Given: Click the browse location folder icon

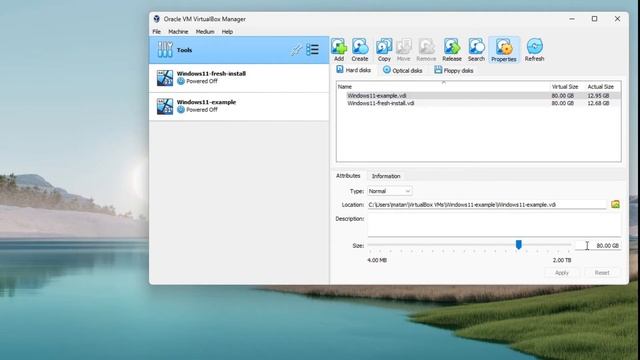Looking at the screenshot, I should click(x=615, y=204).
